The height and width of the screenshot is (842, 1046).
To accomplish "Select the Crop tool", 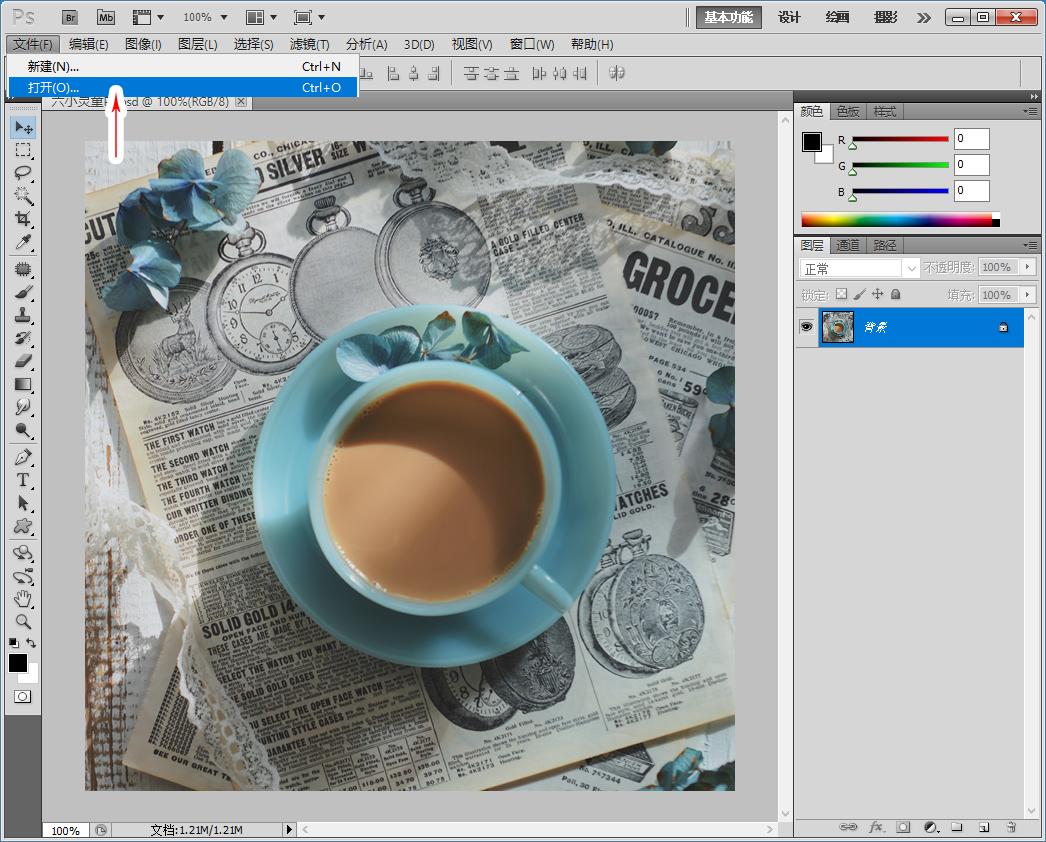I will (x=23, y=219).
